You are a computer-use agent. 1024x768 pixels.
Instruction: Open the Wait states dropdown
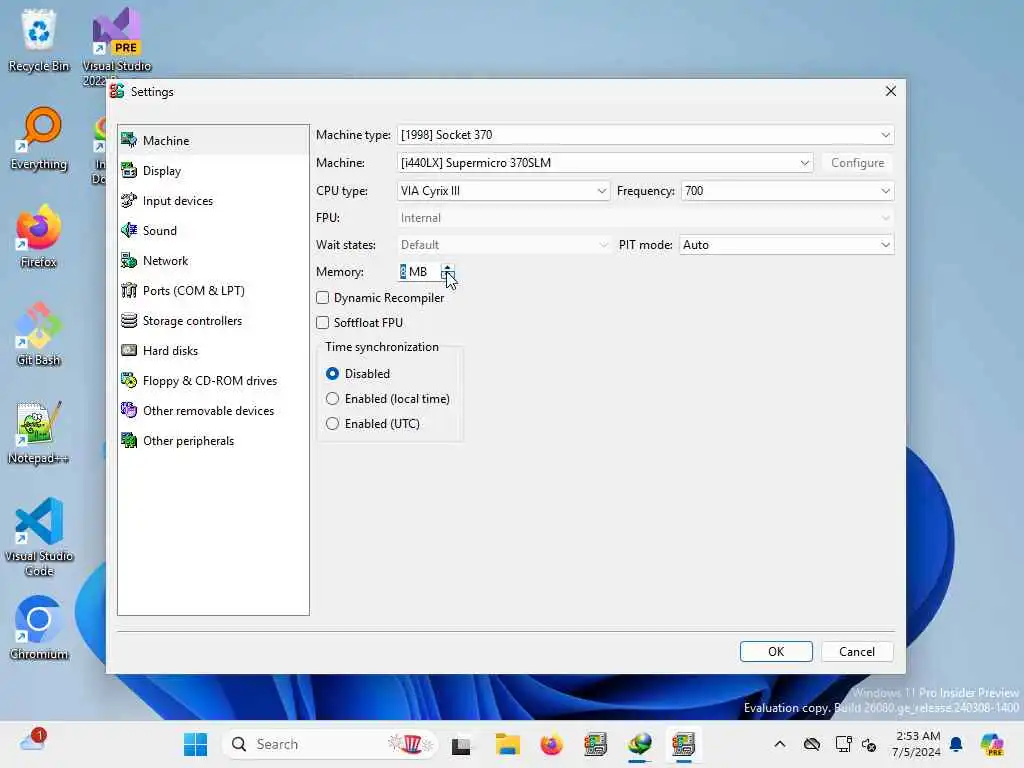pos(503,245)
